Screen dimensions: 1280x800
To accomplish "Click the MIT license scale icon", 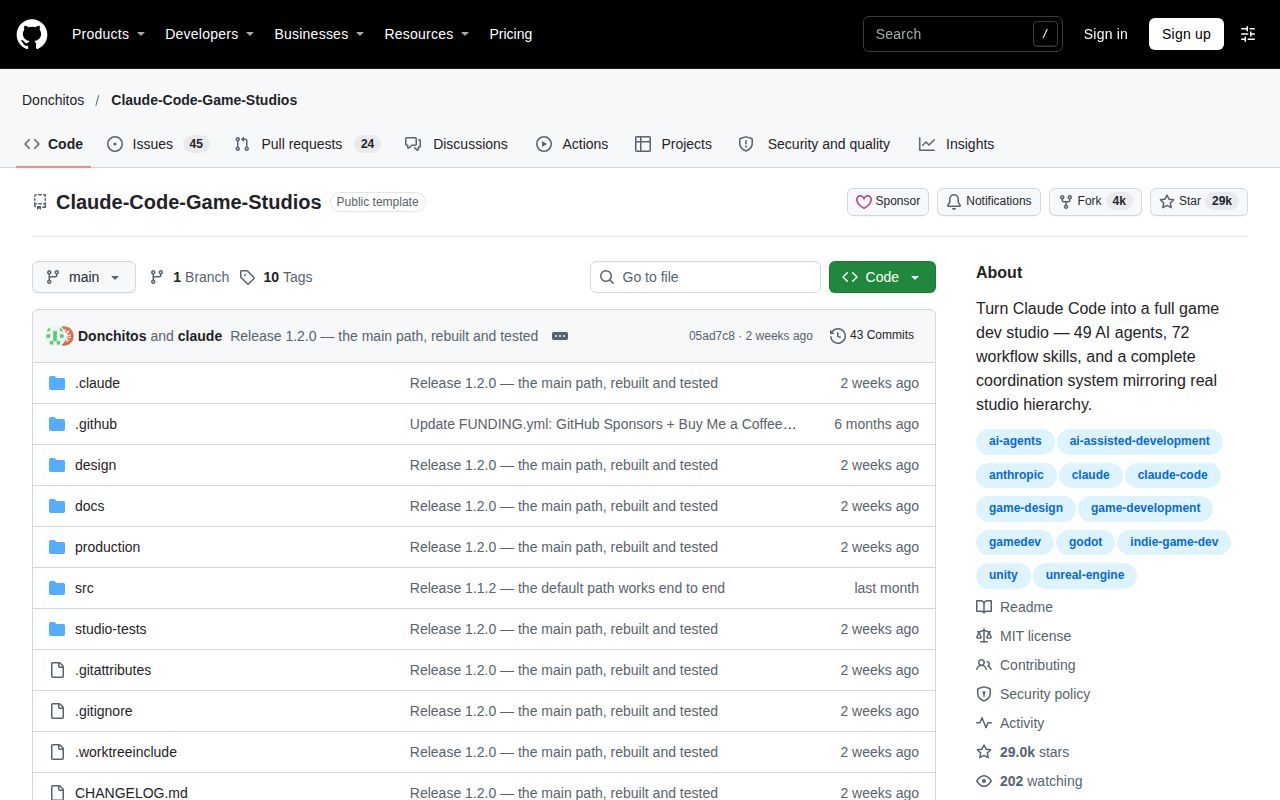I will [x=984, y=636].
